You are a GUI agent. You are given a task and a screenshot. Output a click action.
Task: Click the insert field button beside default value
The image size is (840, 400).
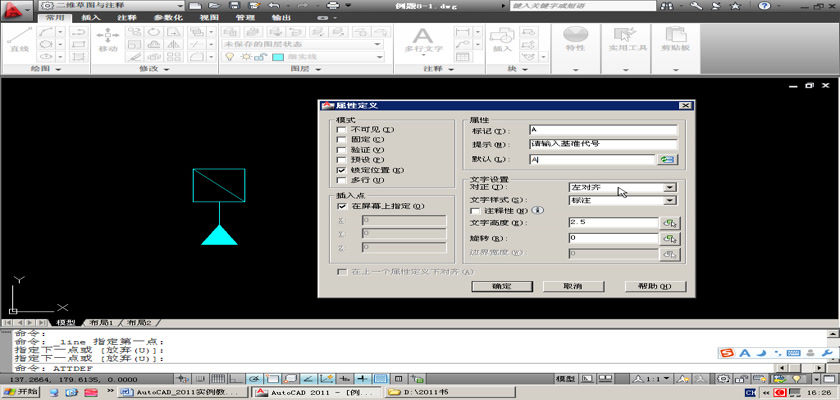(x=668, y=160)
